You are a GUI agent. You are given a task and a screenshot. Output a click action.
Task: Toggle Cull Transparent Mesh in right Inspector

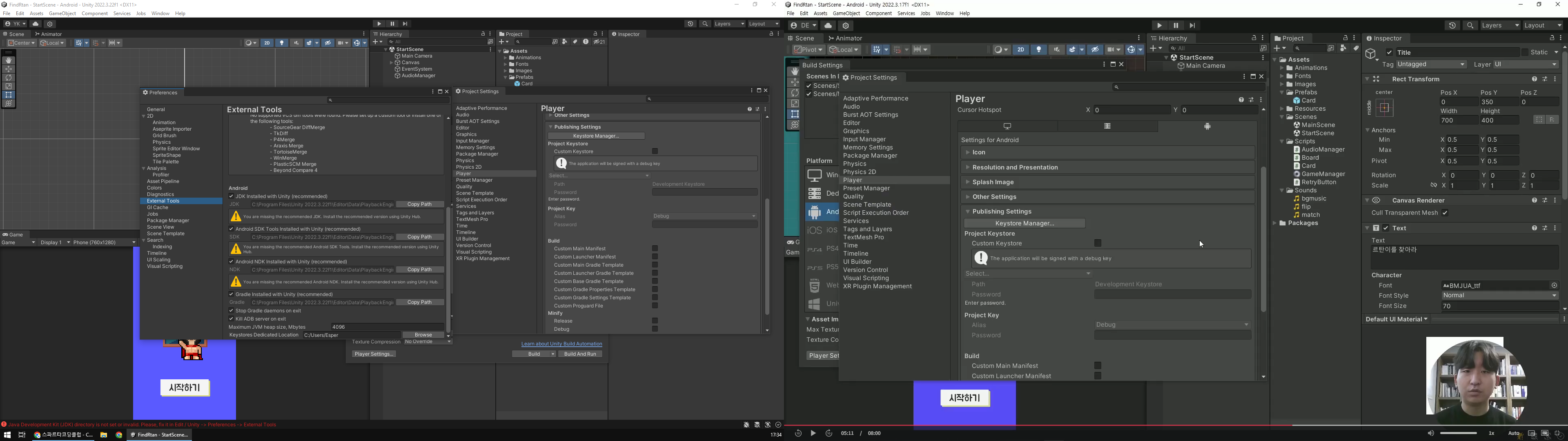pyautogui.click(x=1445, y=213)
